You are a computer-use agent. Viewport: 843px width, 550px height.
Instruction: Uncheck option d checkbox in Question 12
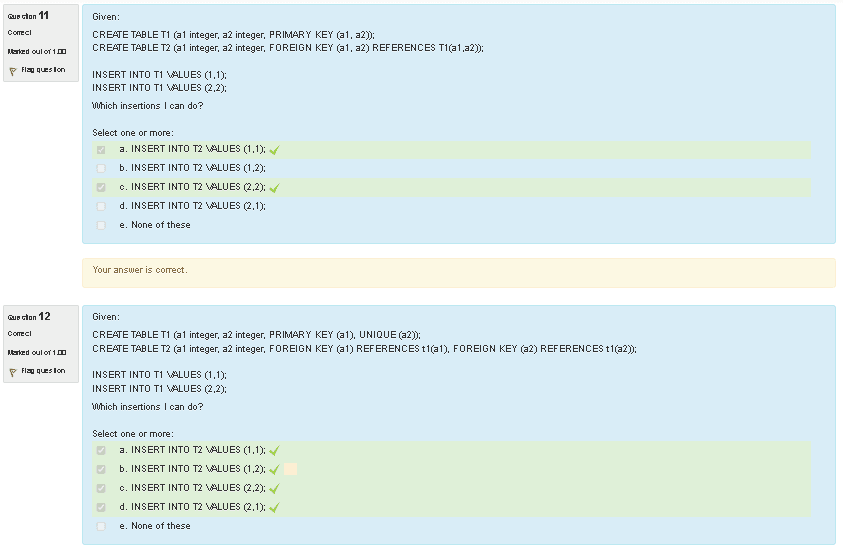101,507
